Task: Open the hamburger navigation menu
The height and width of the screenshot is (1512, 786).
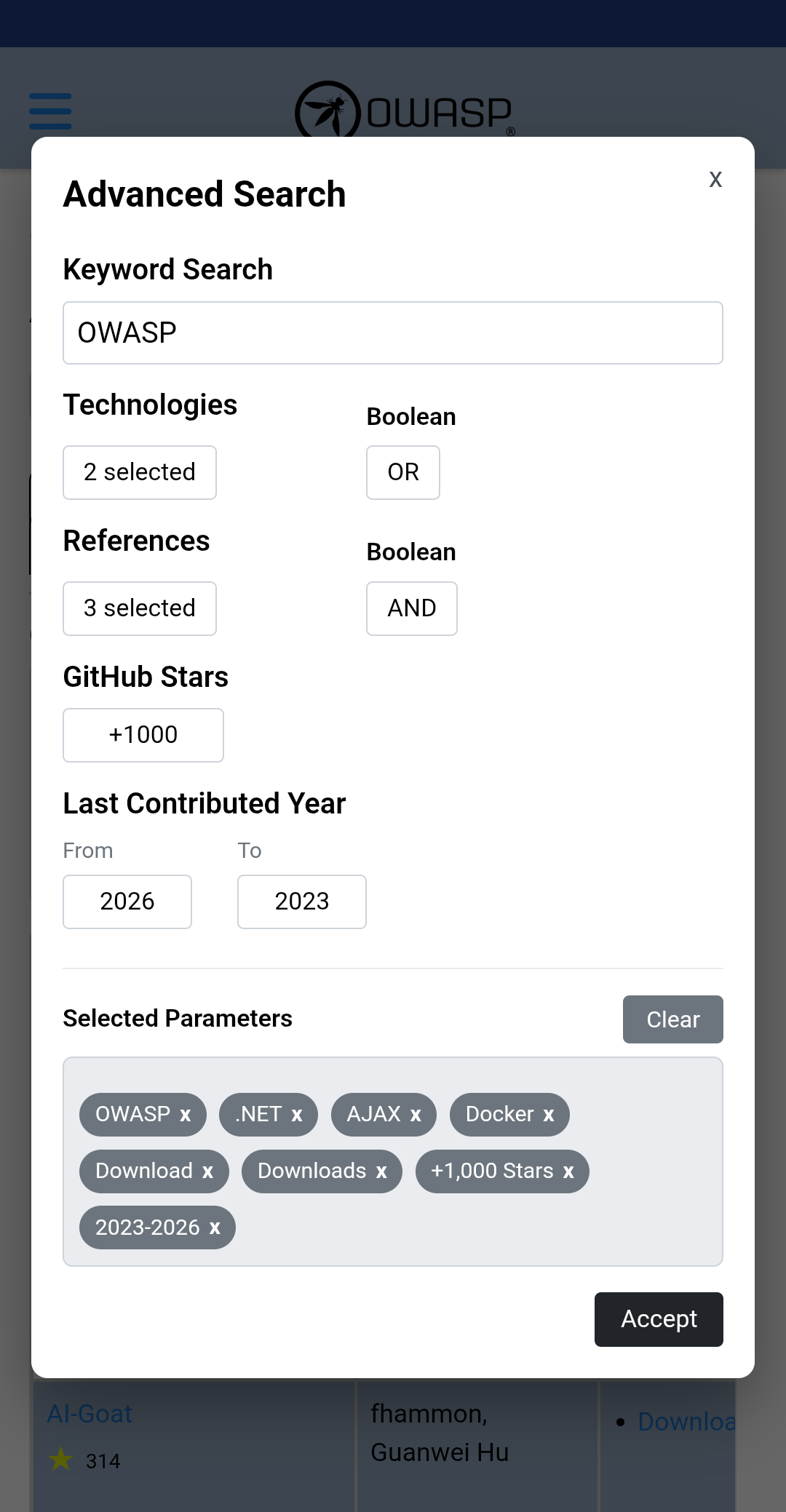Action: coord(49,111)
